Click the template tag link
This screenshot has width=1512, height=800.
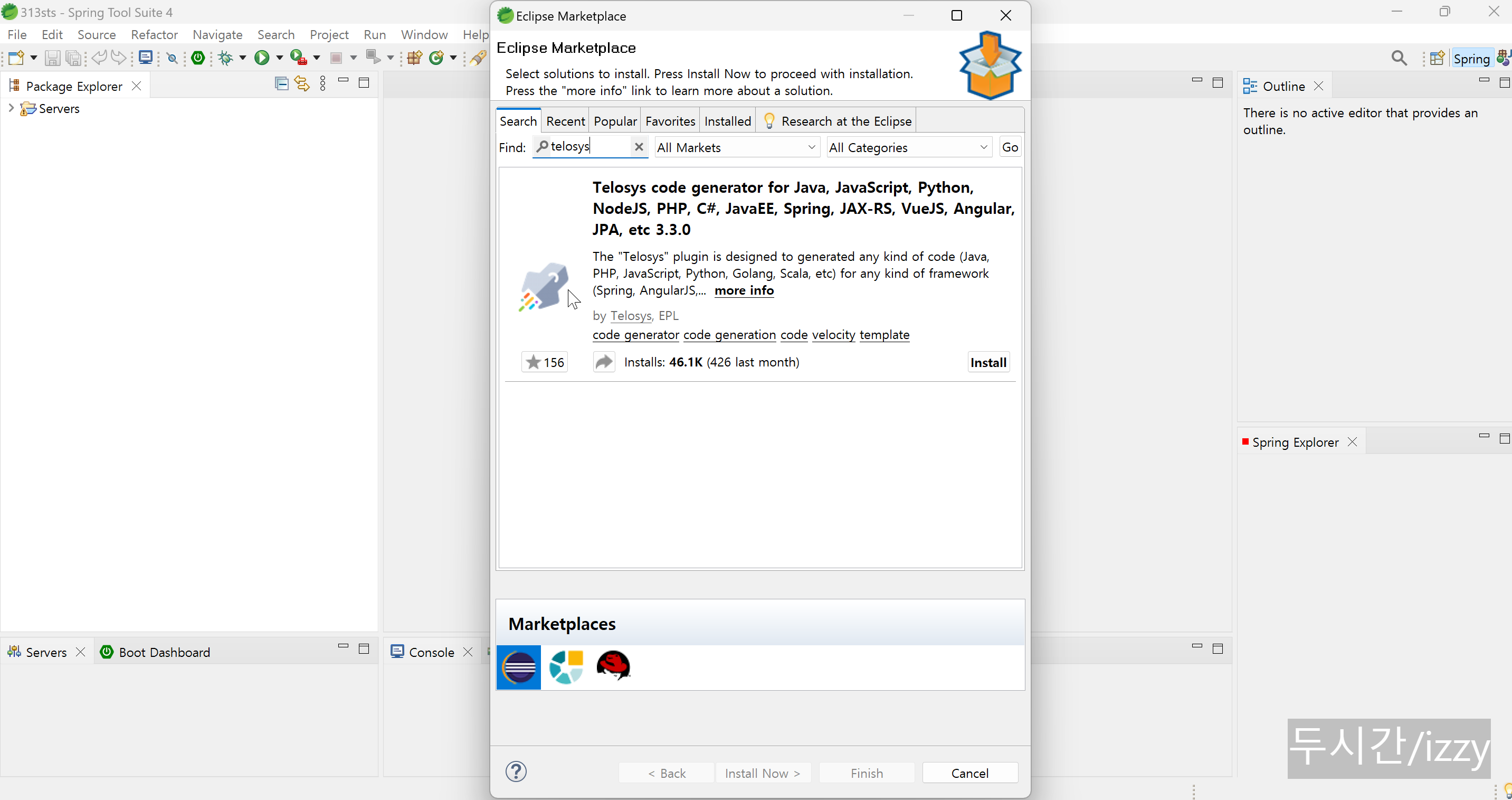(885, 335)
